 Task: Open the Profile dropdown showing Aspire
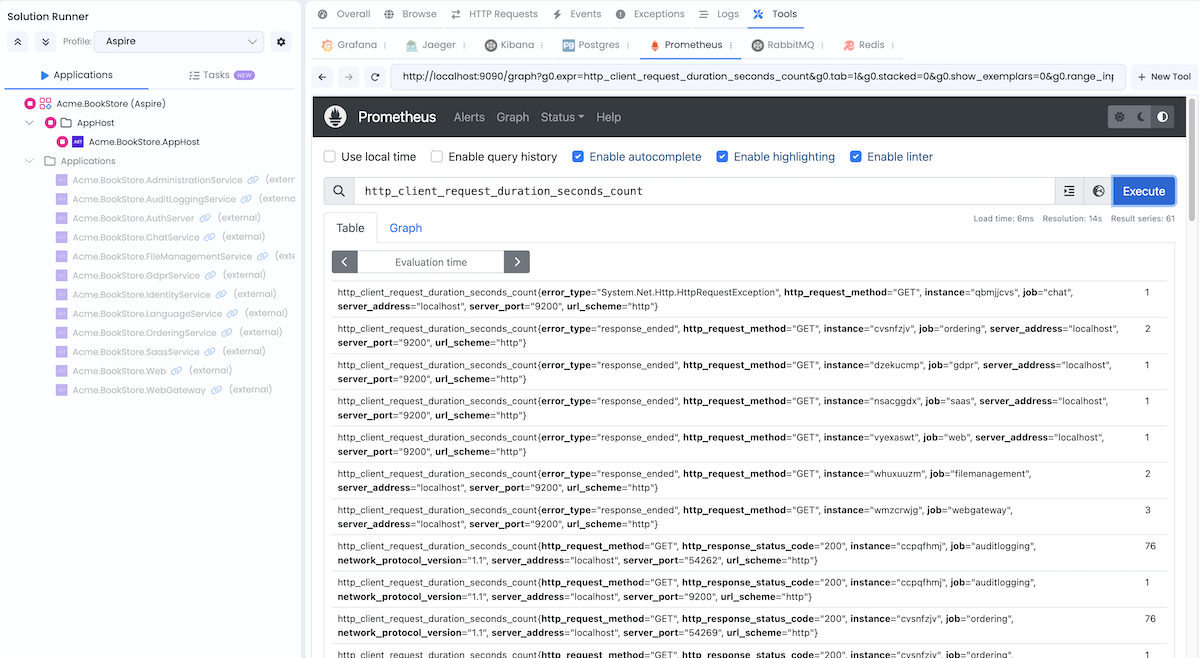pyautogui.click(x=178, y=42)
